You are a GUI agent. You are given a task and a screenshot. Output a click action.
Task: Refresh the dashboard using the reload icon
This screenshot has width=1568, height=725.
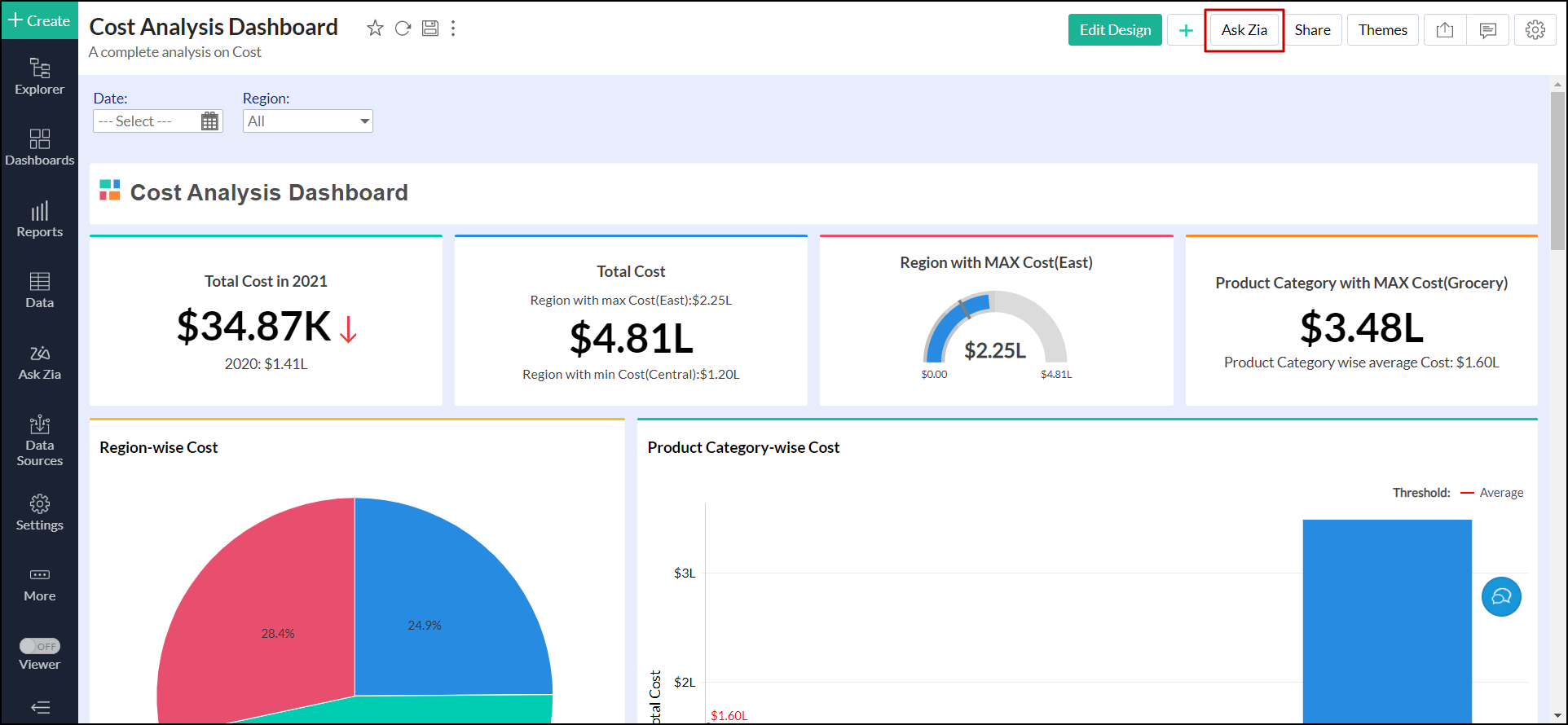(403, 29)
